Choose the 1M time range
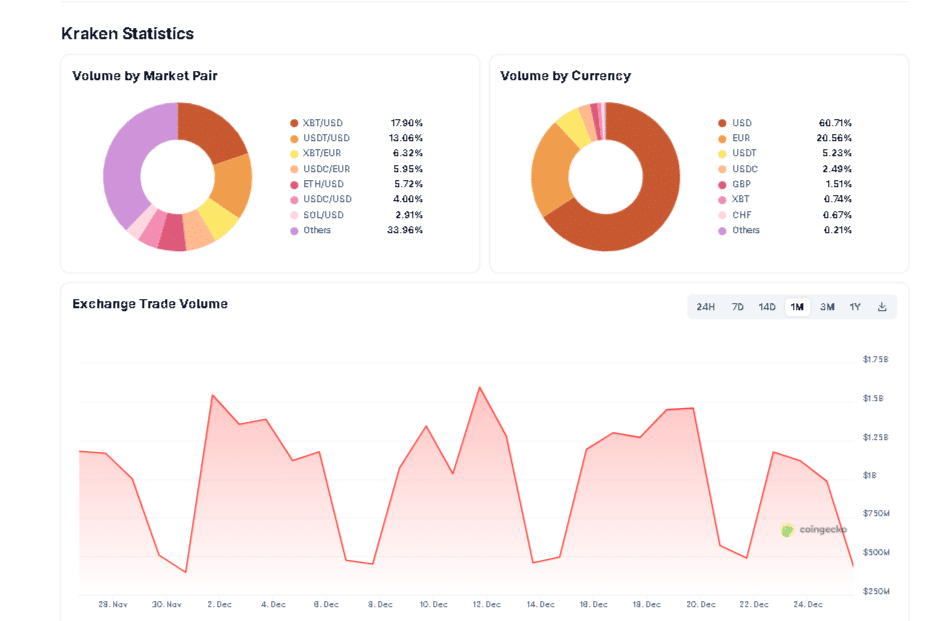The width and height of the screenshot is (951, 621). [797, 307]
